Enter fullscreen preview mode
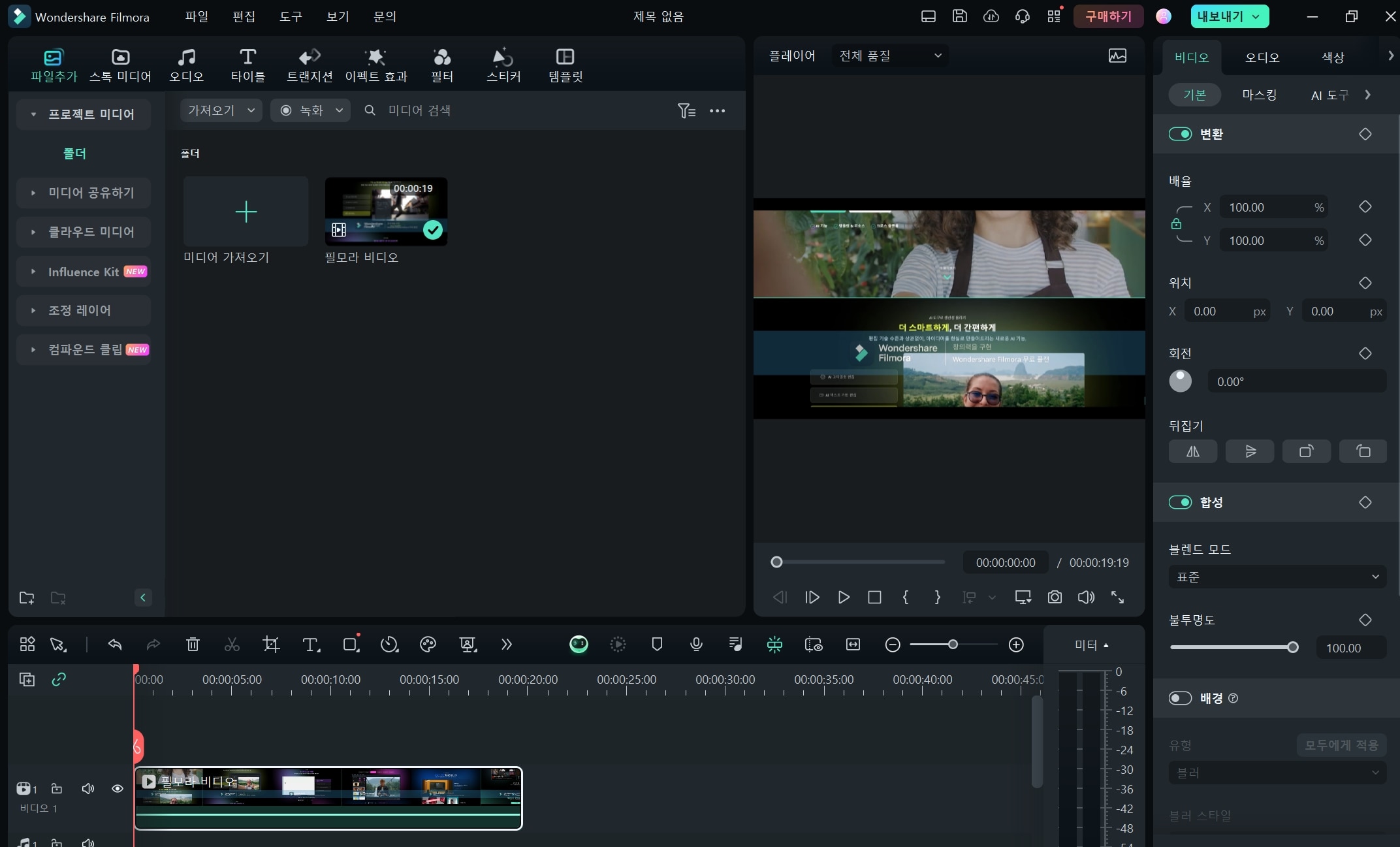Viewport: 1400px width, 847px height. 1117,597
